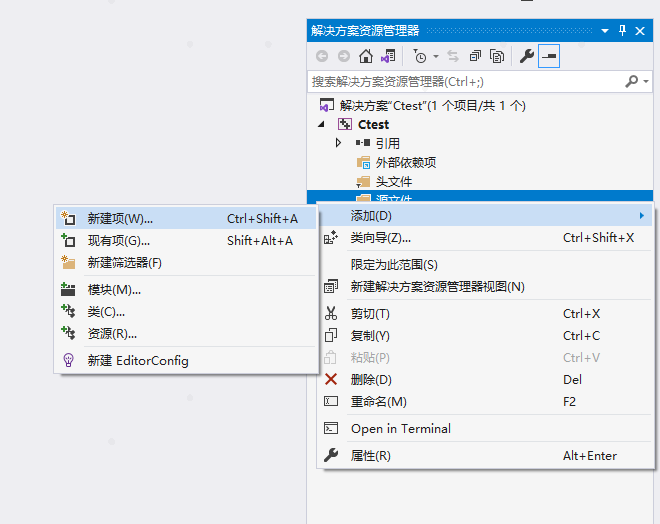Image resolution: width=660 pixels, height=524 pixels.
Task: Select the 引用 tree item
Action: tap(388, 144)
